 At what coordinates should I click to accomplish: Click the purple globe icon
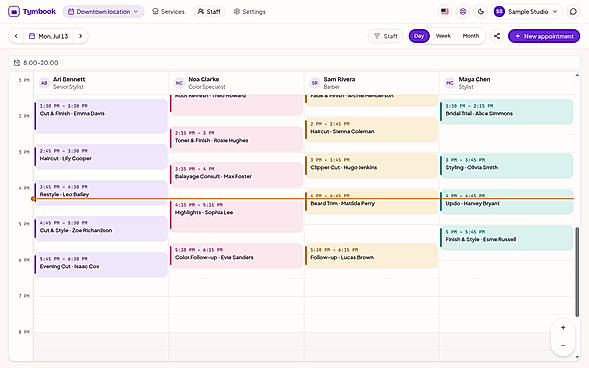pos(463,12)
